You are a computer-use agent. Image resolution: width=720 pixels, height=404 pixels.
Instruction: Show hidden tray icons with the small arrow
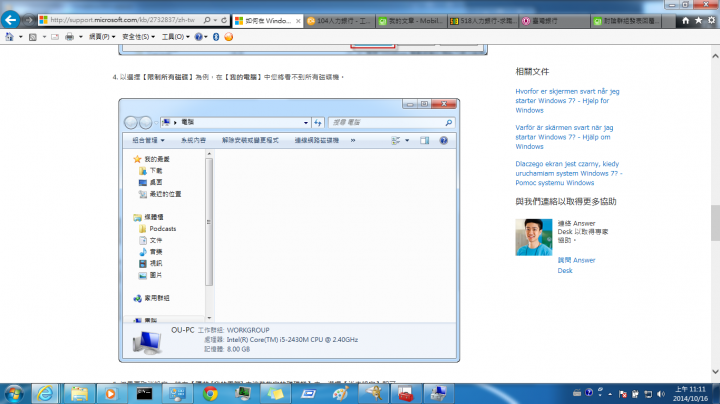(610, 394)
